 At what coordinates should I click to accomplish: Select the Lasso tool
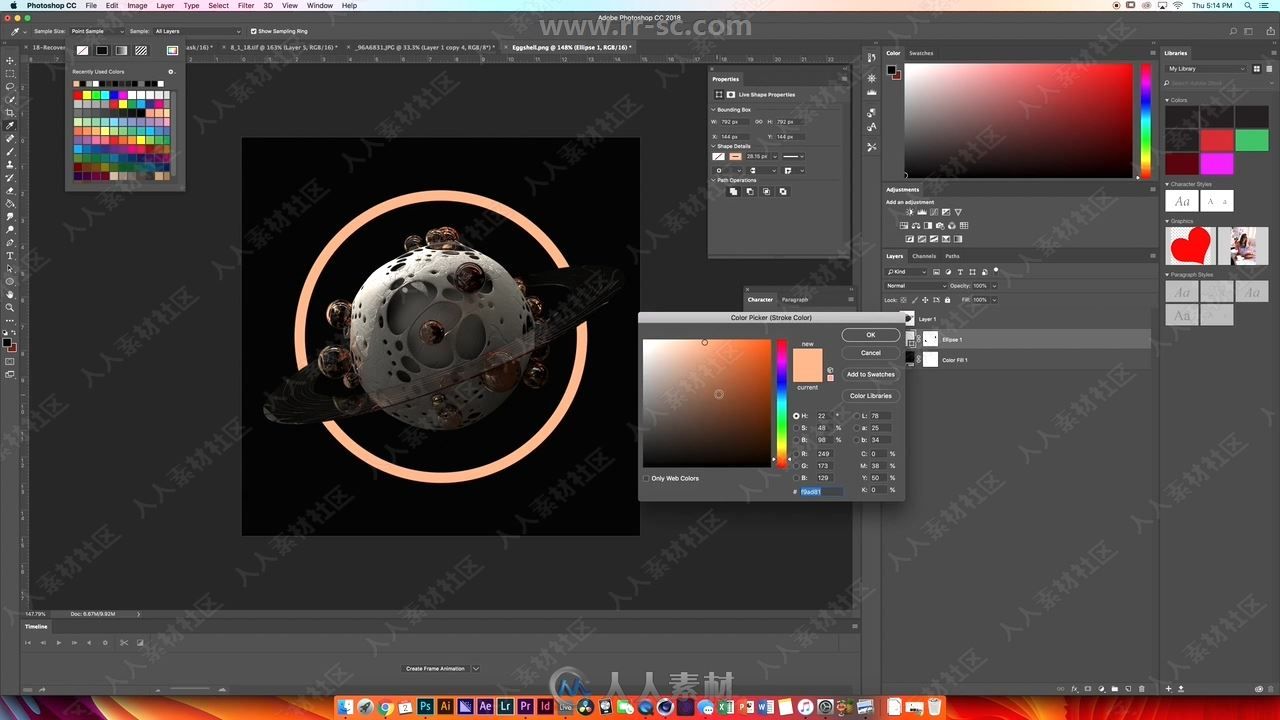(10, 87)
